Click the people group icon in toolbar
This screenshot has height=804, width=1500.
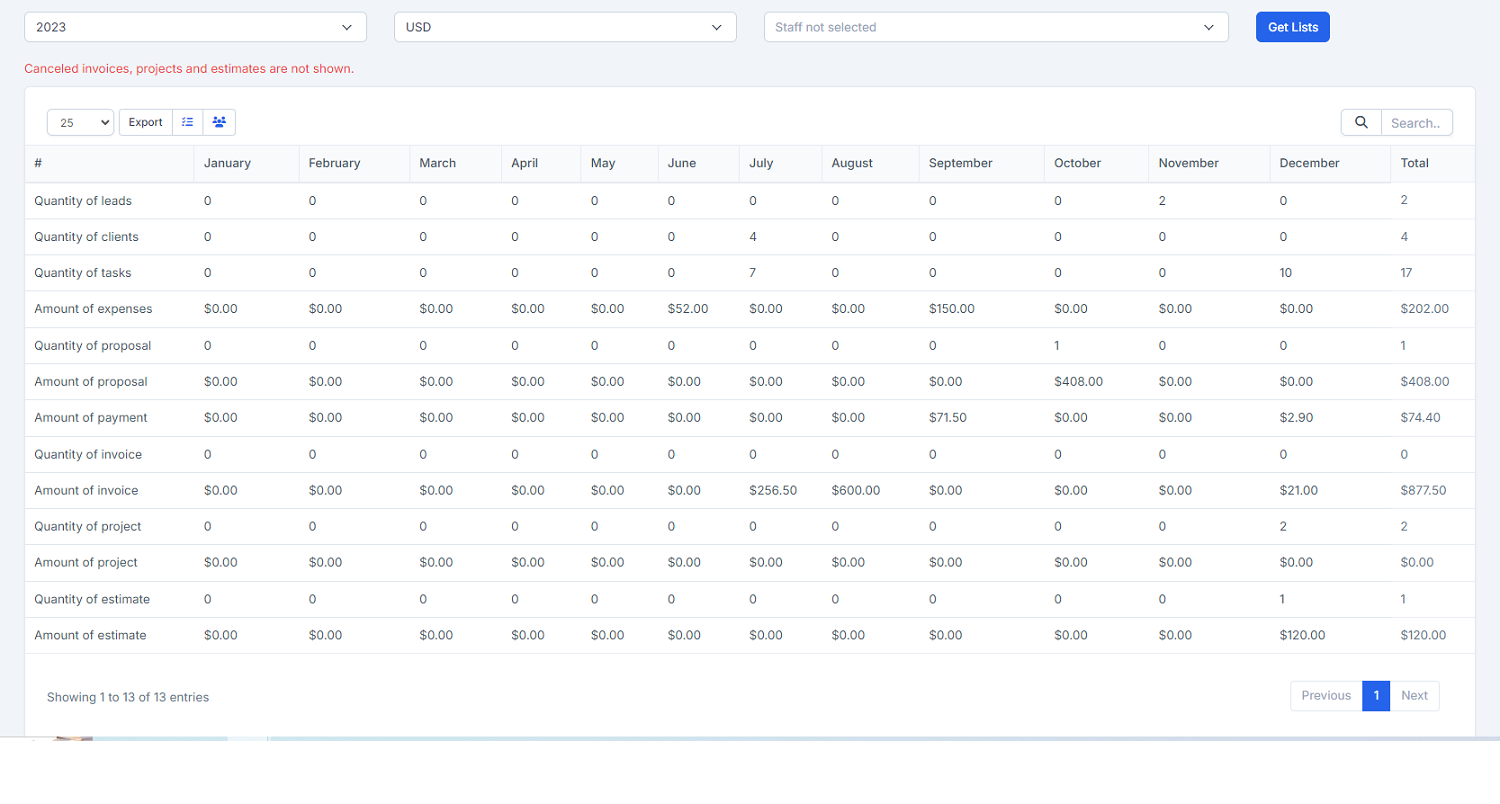(219, 122)
